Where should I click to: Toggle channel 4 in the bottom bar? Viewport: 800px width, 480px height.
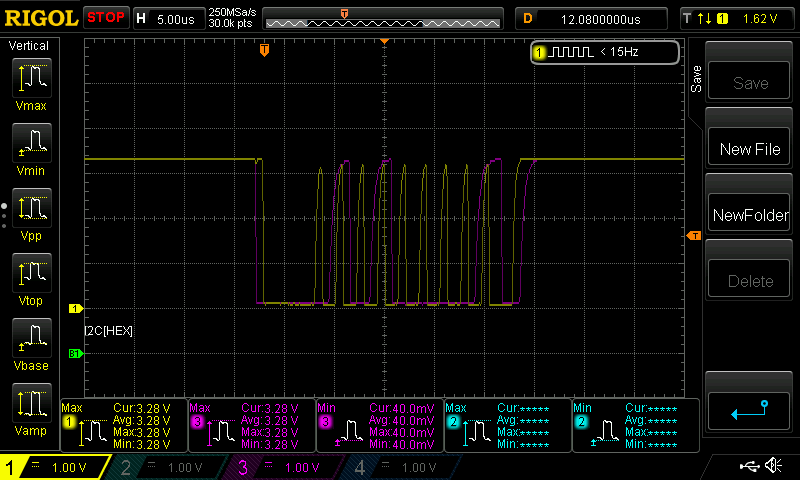(403, 467)
